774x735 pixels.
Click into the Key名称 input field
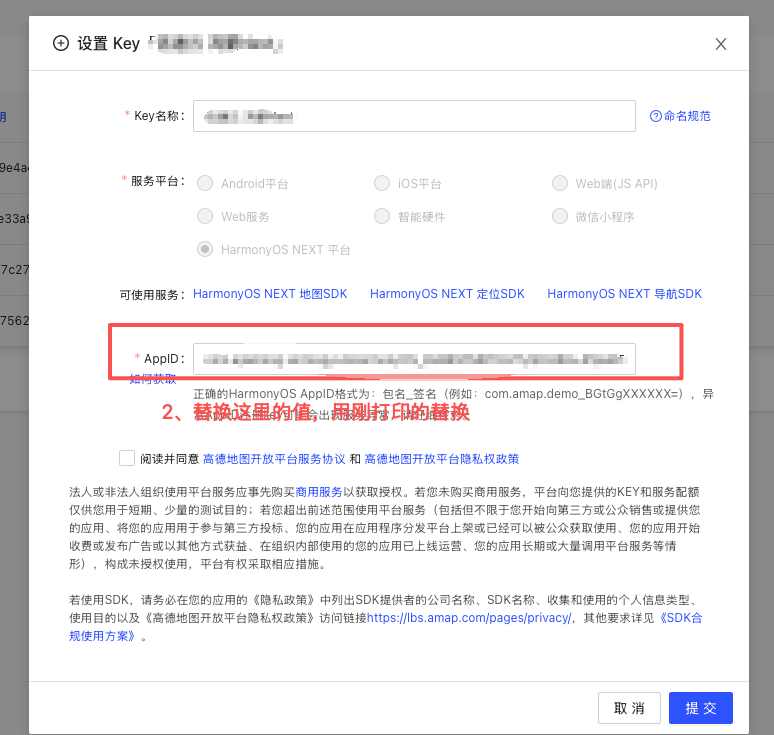pyautogui.click(x=414, y=116)
